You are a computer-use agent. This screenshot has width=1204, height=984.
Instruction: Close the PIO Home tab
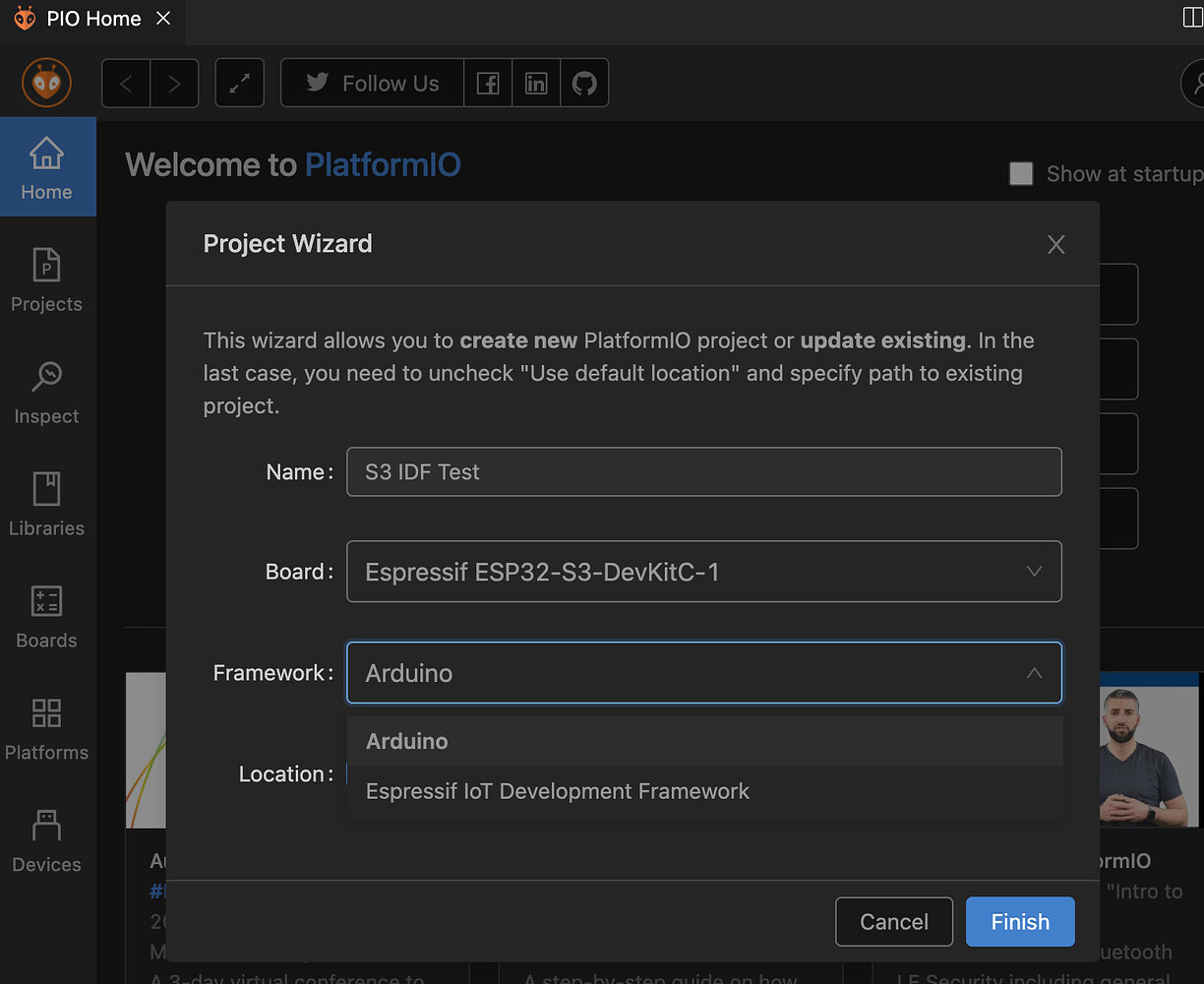(x=163, y=19)
